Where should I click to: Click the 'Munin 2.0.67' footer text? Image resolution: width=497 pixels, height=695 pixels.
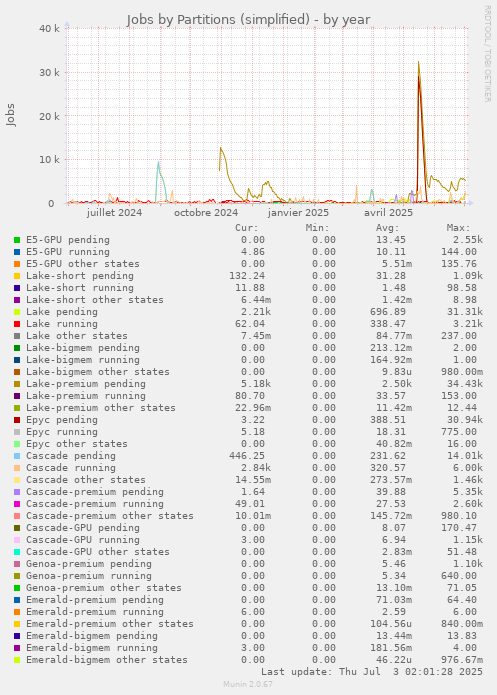248,684
